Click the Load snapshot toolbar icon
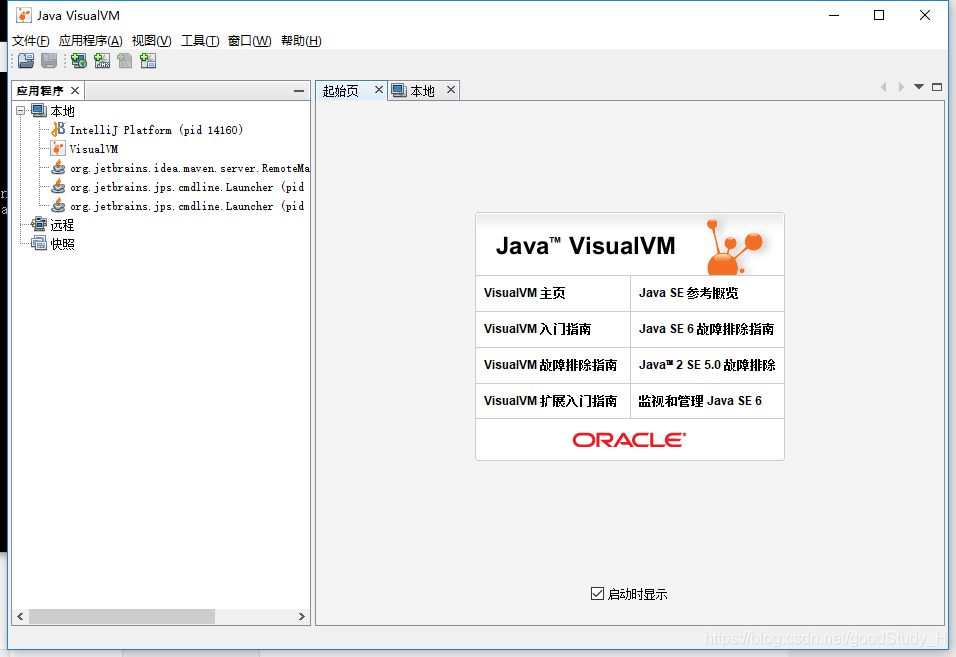The height and width of the screenshot is (657, 956). pos(26,60)
